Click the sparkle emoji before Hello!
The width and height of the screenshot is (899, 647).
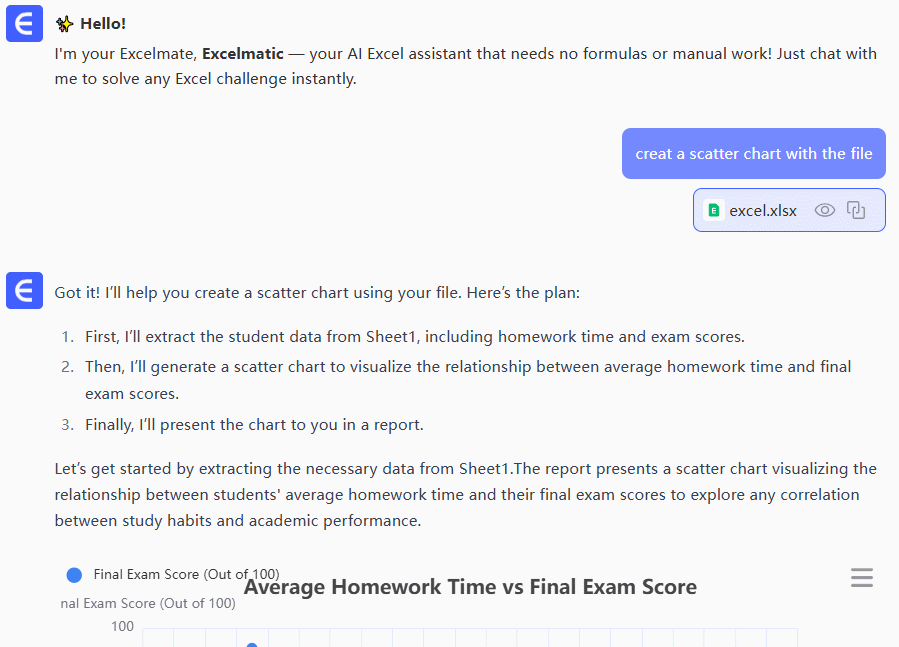click(64, 24)
